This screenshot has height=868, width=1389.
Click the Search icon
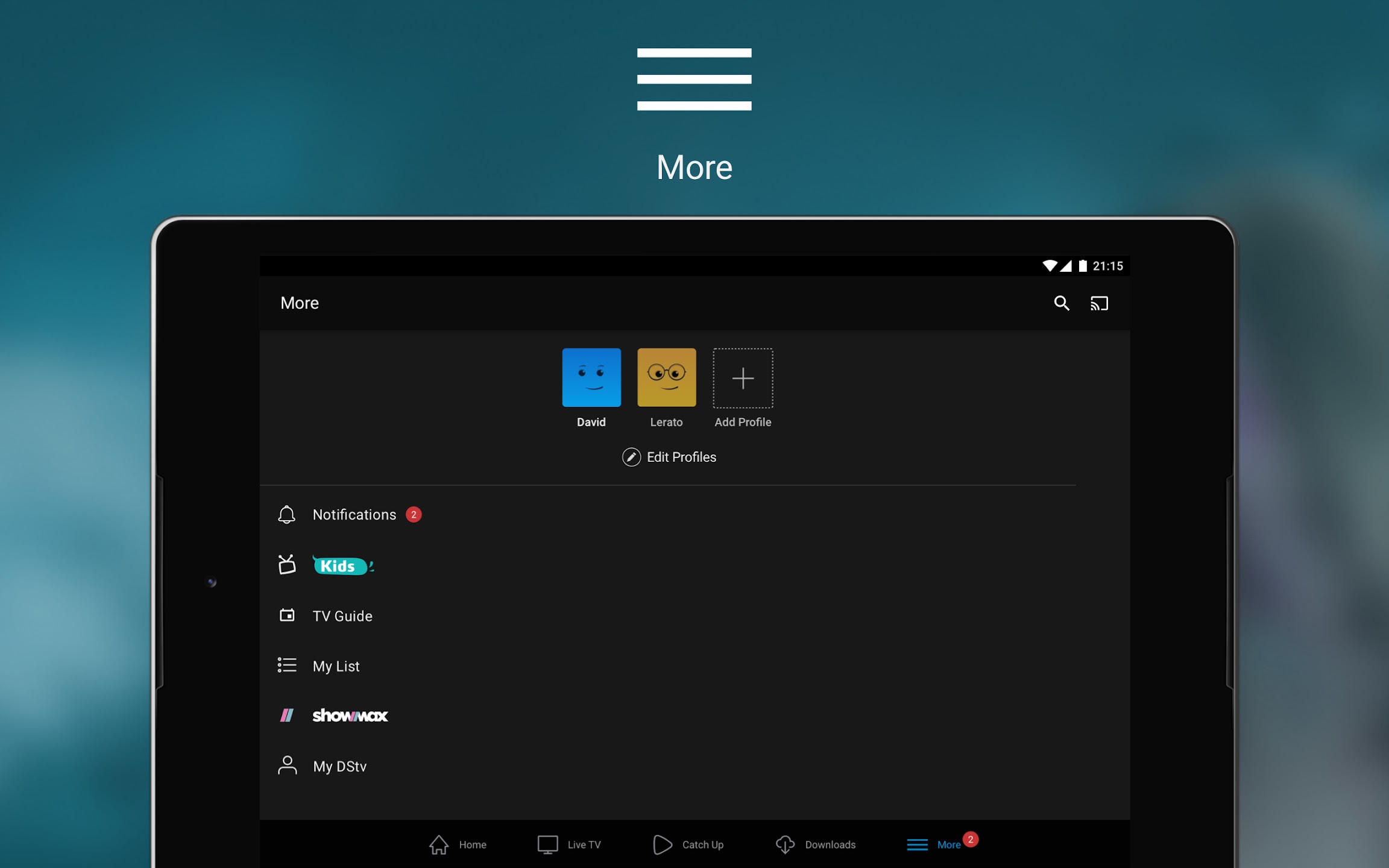(x=1062, y=303)
